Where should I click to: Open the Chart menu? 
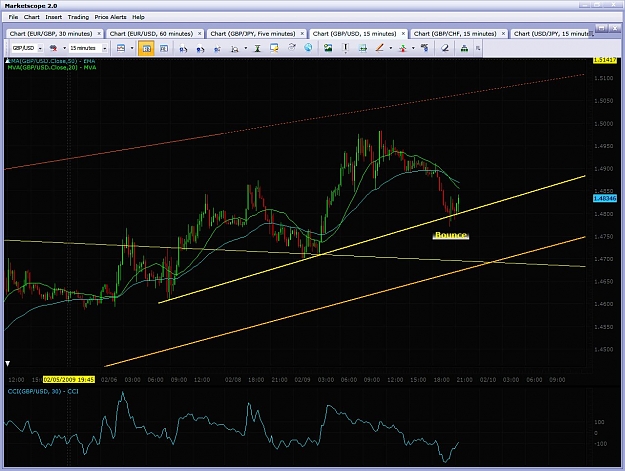coord(31,17)
